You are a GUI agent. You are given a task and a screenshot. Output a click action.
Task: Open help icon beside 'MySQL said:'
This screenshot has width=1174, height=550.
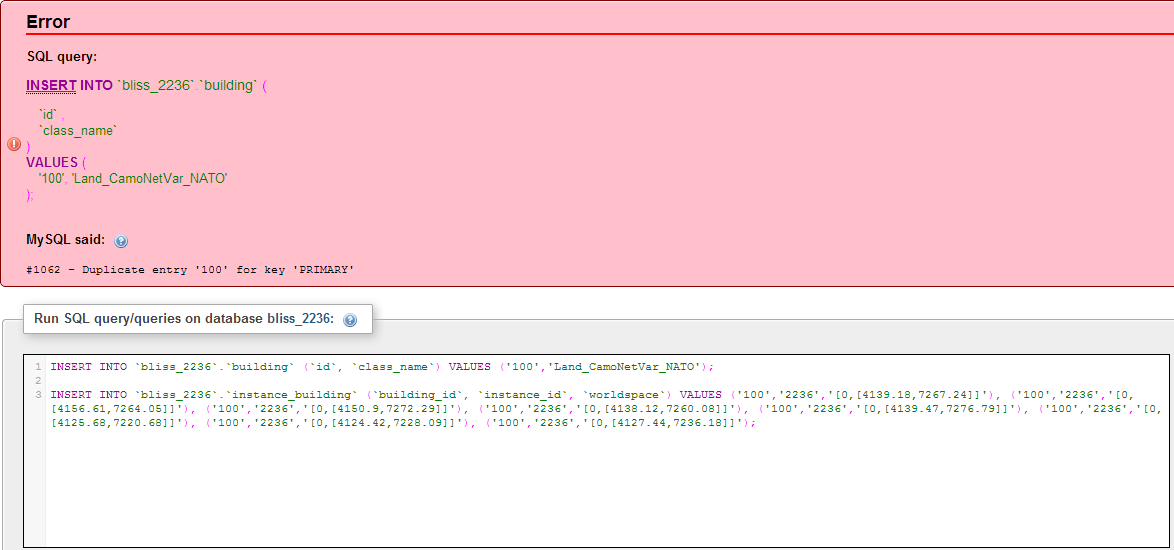click(x=121, y=242)
